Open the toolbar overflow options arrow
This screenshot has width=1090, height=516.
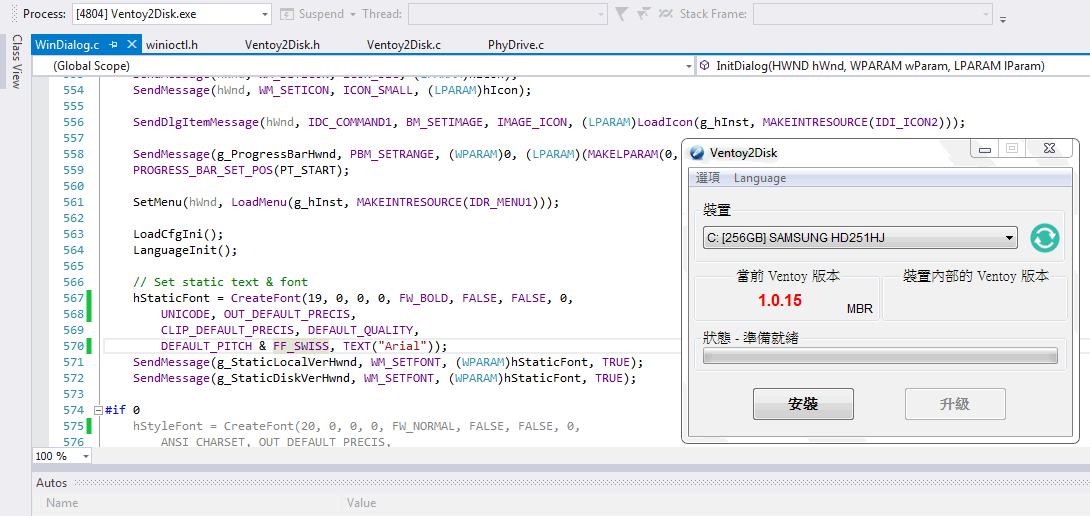[1002, 19]
